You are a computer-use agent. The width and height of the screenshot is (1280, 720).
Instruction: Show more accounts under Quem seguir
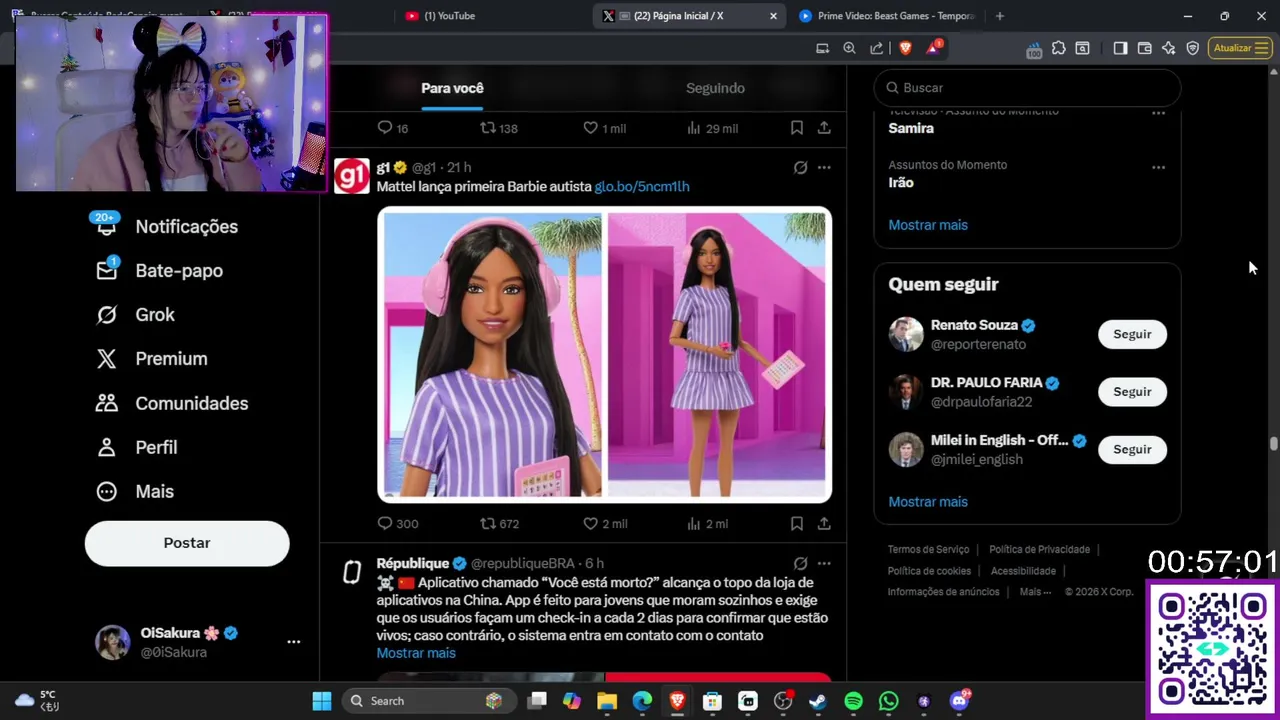tap(928, 502)
